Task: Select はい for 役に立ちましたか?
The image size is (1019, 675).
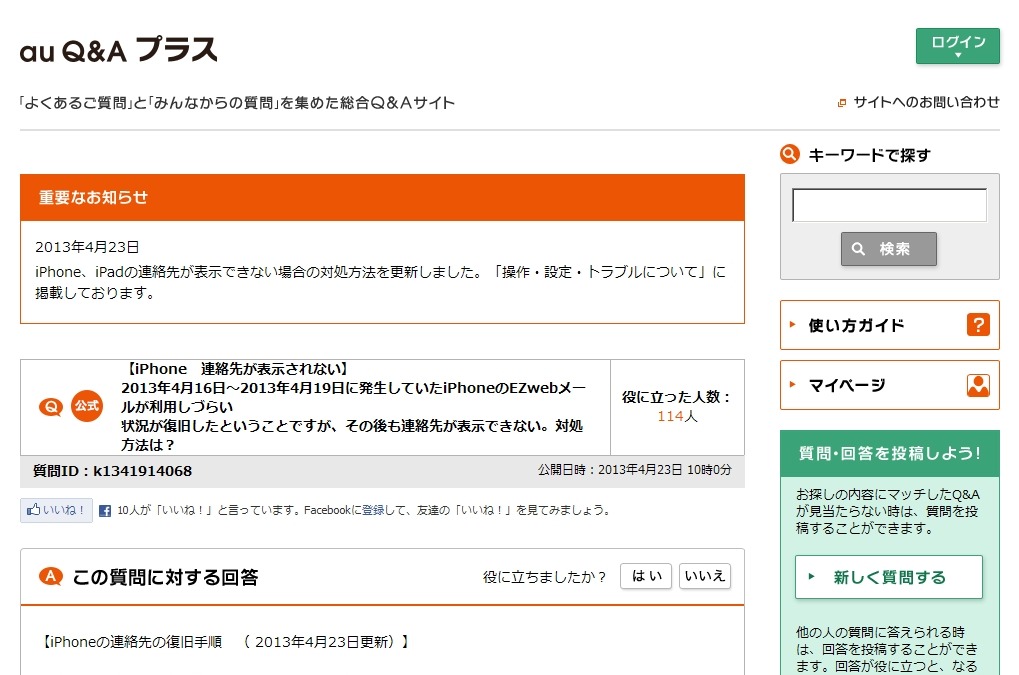Action: (x=645, y=576)
